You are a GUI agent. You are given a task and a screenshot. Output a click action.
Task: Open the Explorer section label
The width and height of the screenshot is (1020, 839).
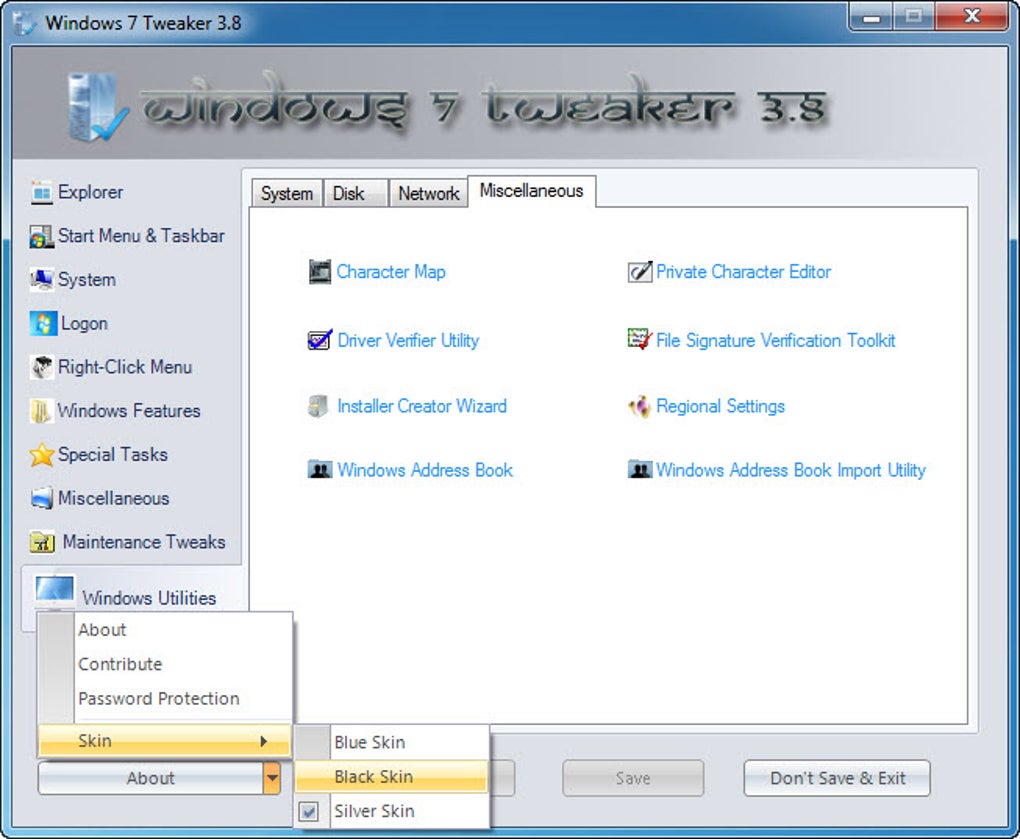click(90, 193)
